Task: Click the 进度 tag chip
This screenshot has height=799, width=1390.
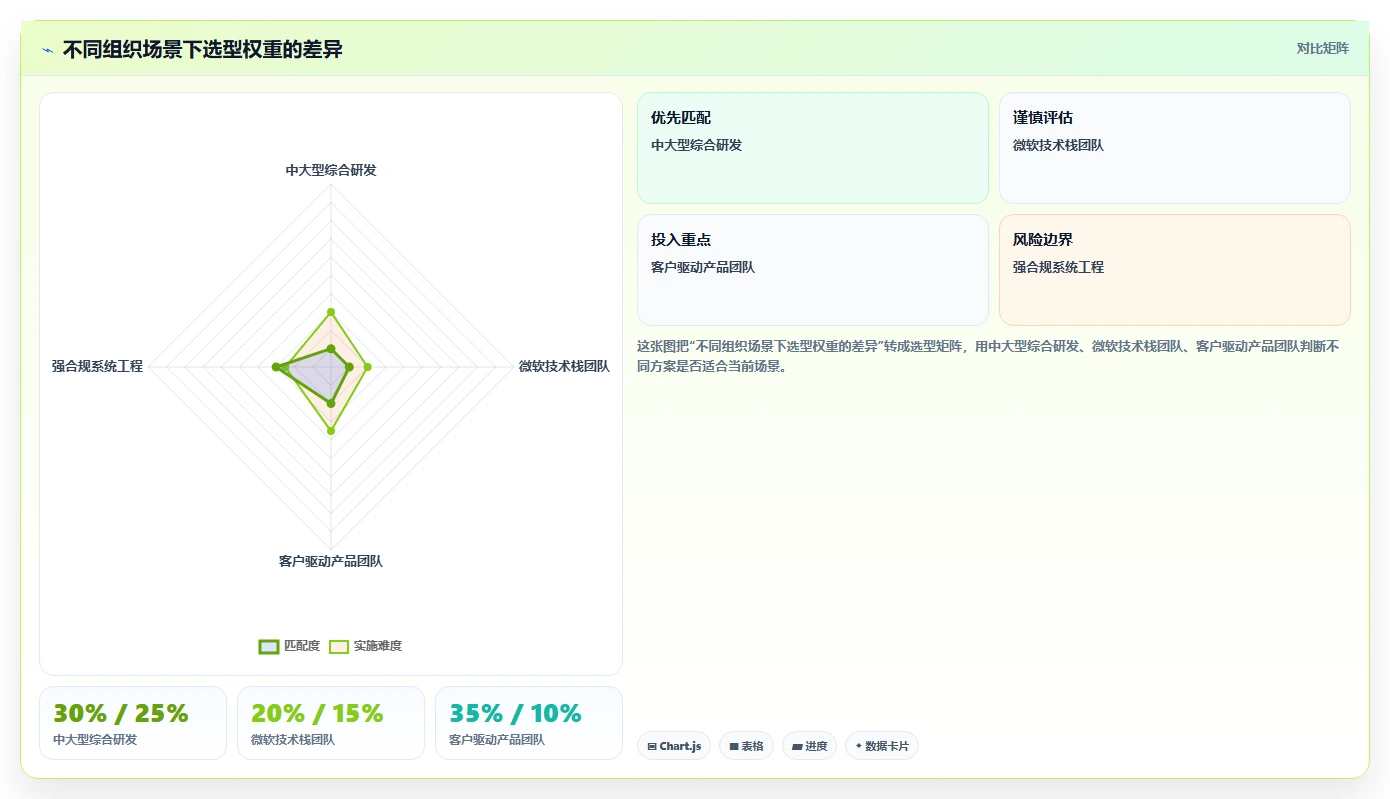Action: point(809,746)
